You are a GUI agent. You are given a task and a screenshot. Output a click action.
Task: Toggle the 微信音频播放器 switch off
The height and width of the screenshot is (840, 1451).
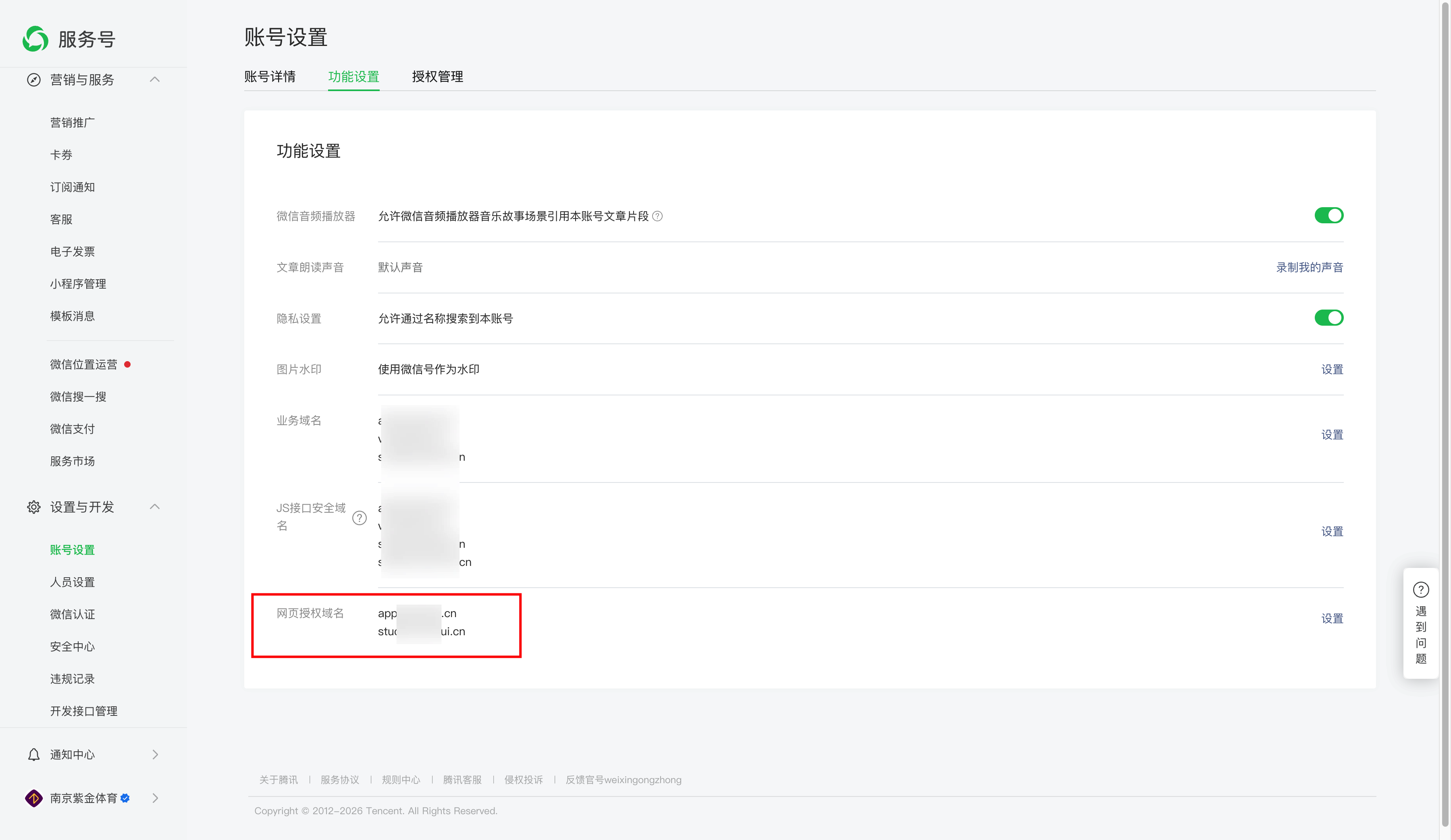[1328, 215]
